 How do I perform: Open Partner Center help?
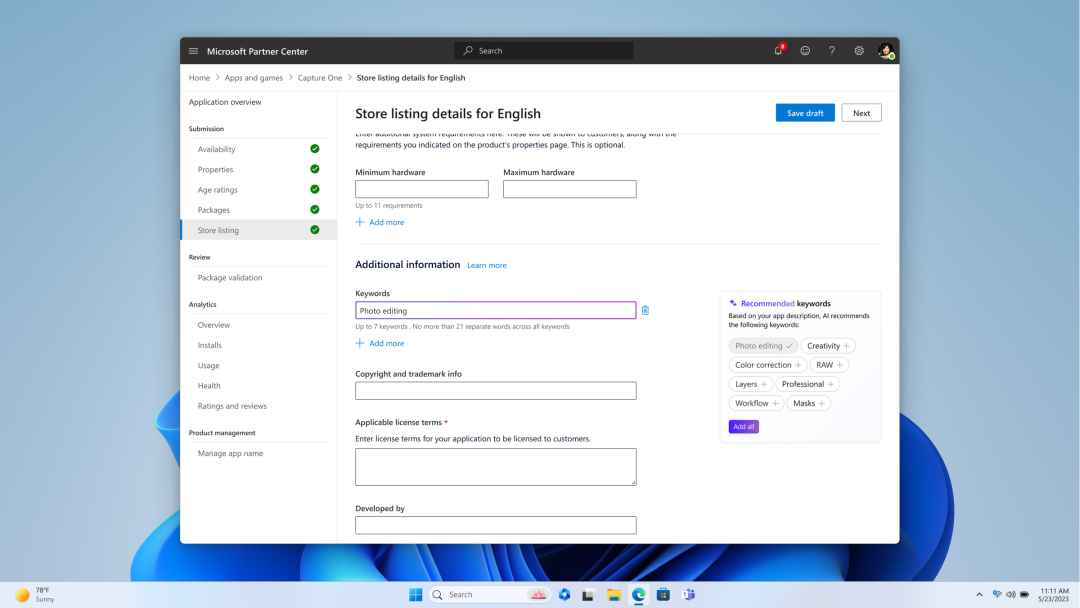(x=831, y=50)
